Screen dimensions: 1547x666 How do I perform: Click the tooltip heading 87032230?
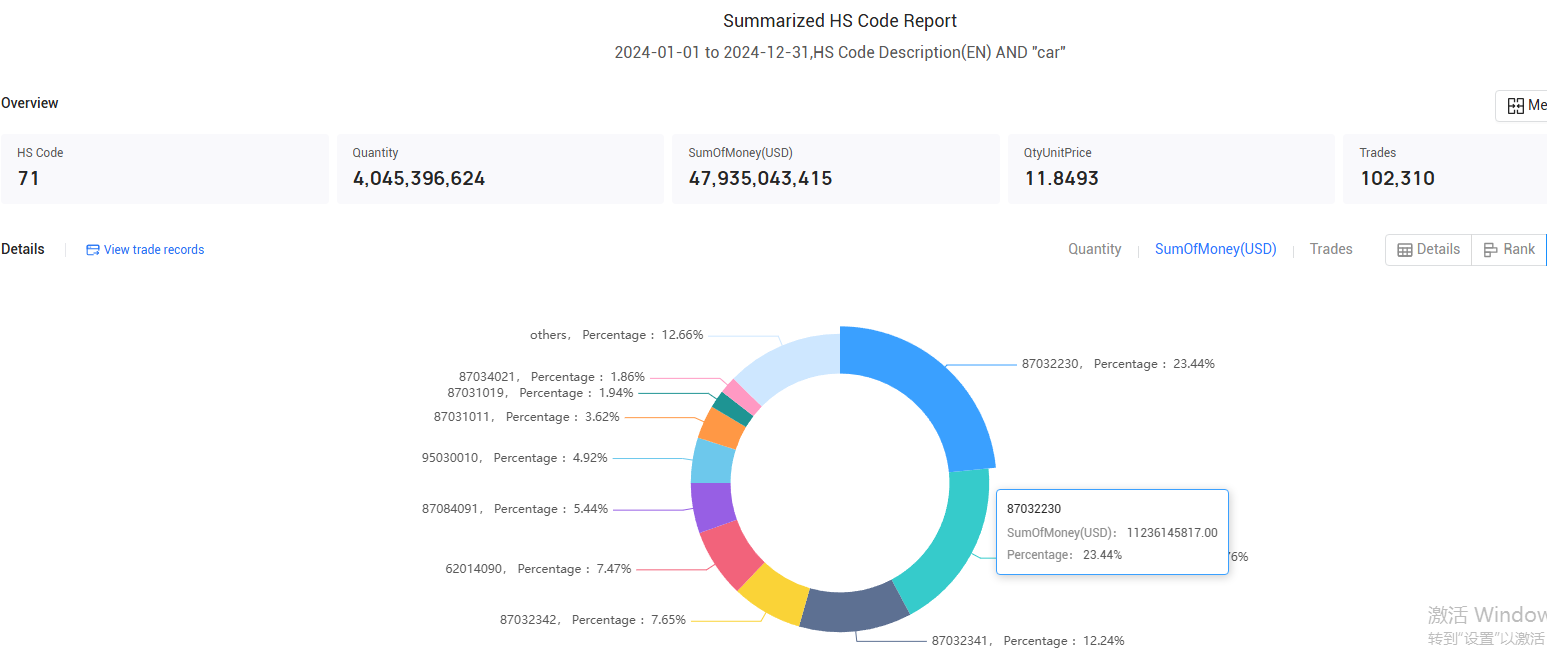click(1034, 509)
